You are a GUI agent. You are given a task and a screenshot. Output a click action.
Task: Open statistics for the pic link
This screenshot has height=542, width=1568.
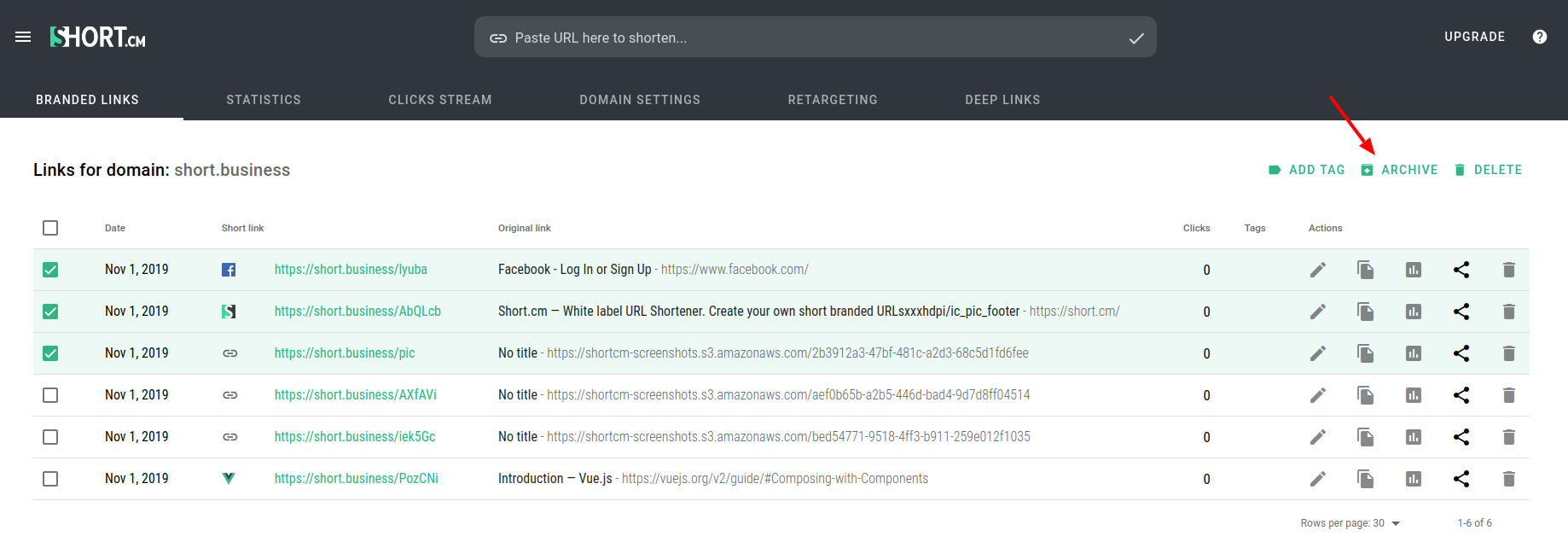pyautogui.click(x=1413, y=353)
